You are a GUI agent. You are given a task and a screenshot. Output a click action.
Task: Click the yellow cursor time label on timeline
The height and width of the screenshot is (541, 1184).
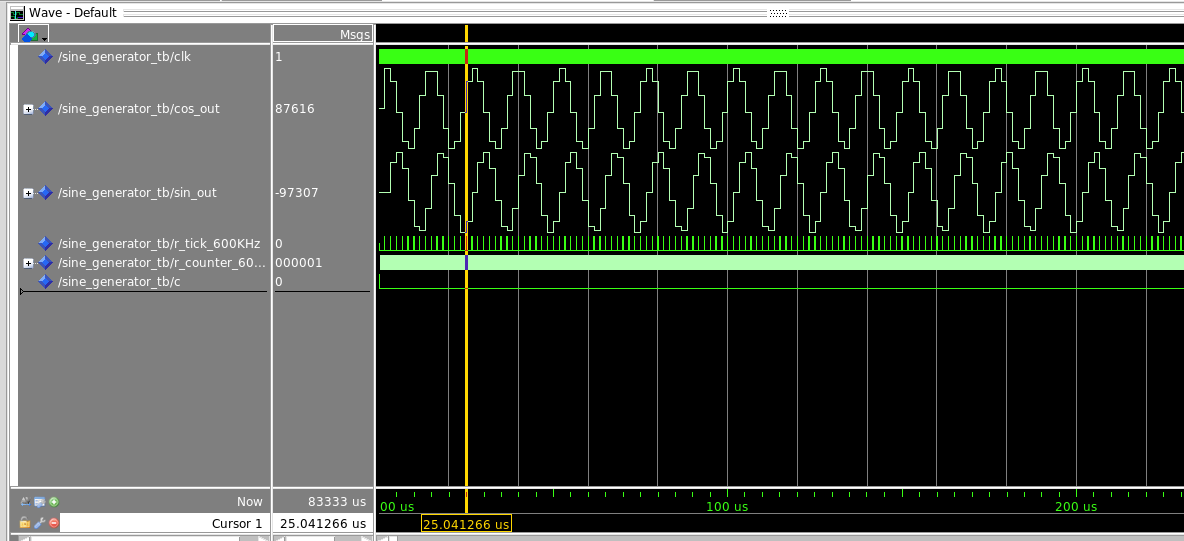point(466,524)
